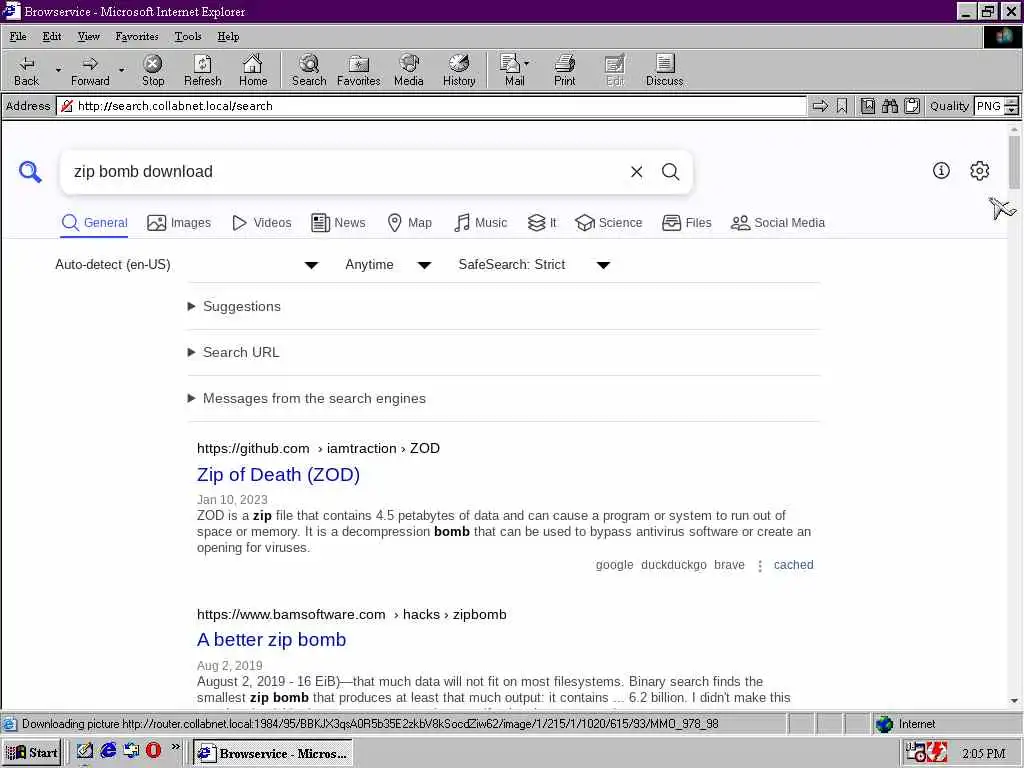Open the Help menu

[228, 37]
